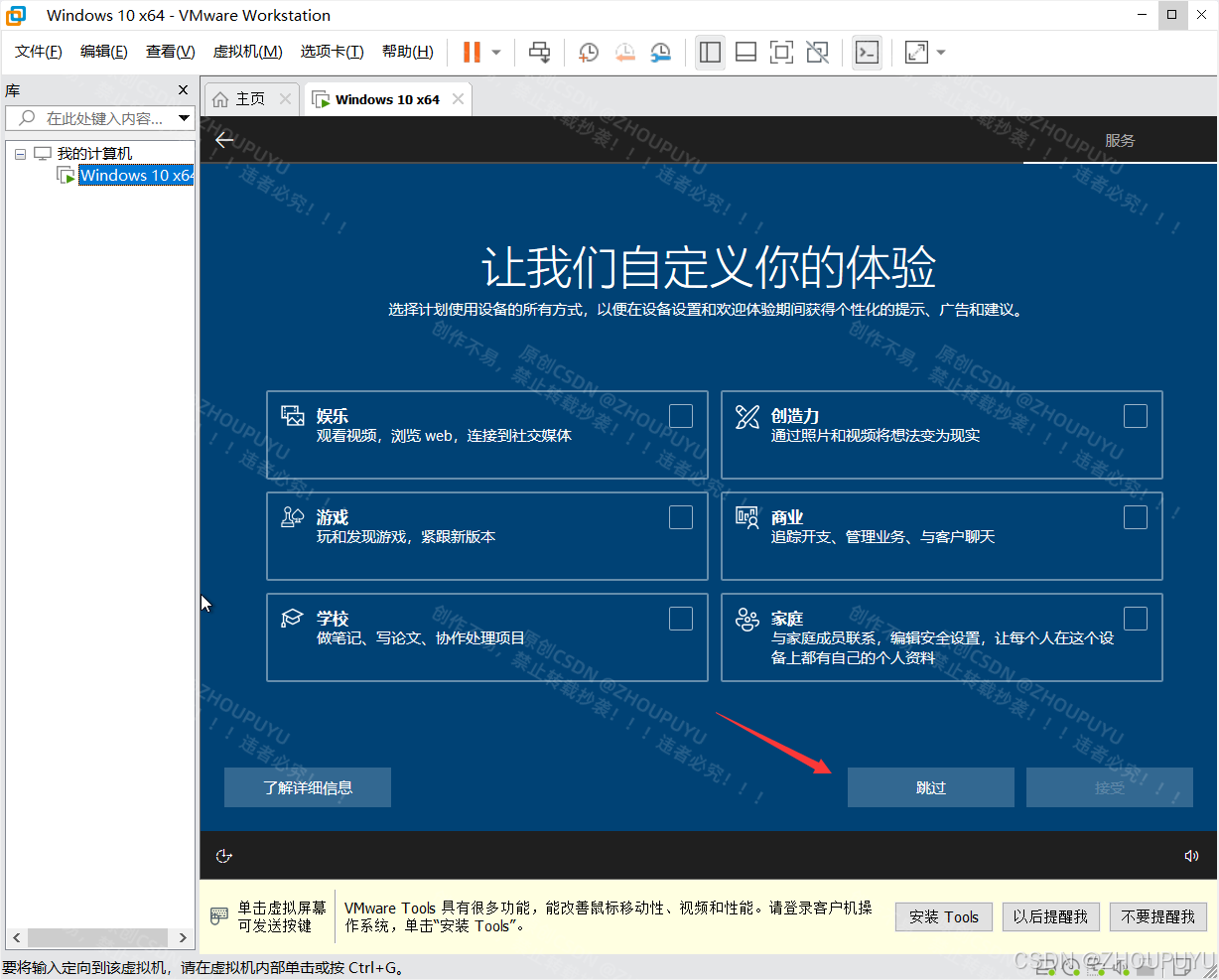Click the stretch guest display icon

[x=916, y=52]
